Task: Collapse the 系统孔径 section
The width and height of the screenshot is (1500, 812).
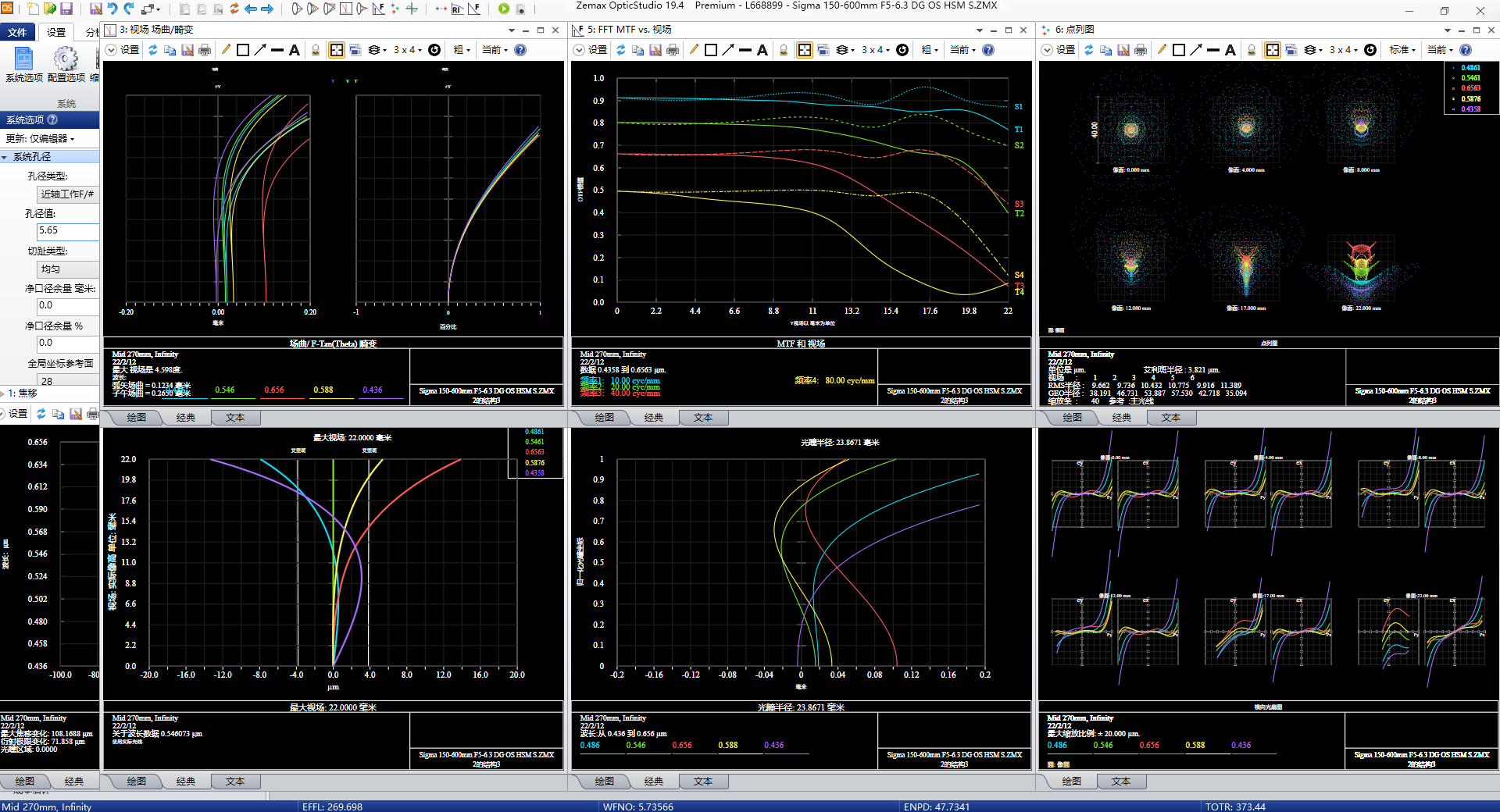Action: click(x=5, y=157)
